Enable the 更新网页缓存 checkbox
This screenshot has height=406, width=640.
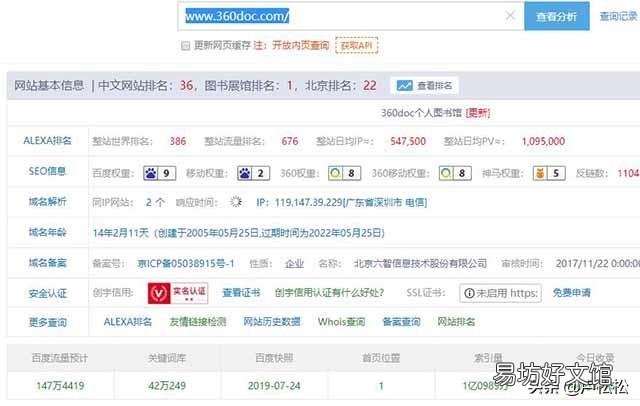coord(186,45)
